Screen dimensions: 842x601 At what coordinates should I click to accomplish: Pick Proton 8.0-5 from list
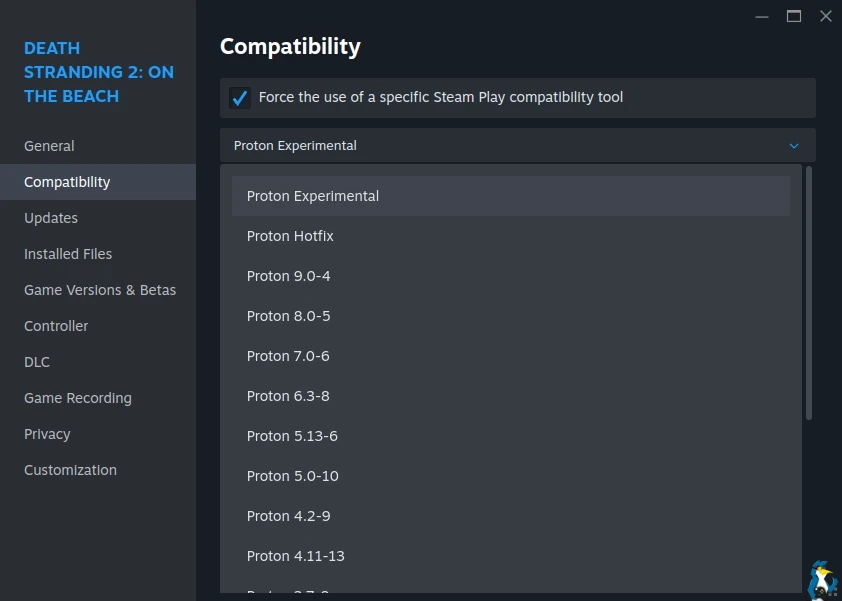tap(288, 316)
